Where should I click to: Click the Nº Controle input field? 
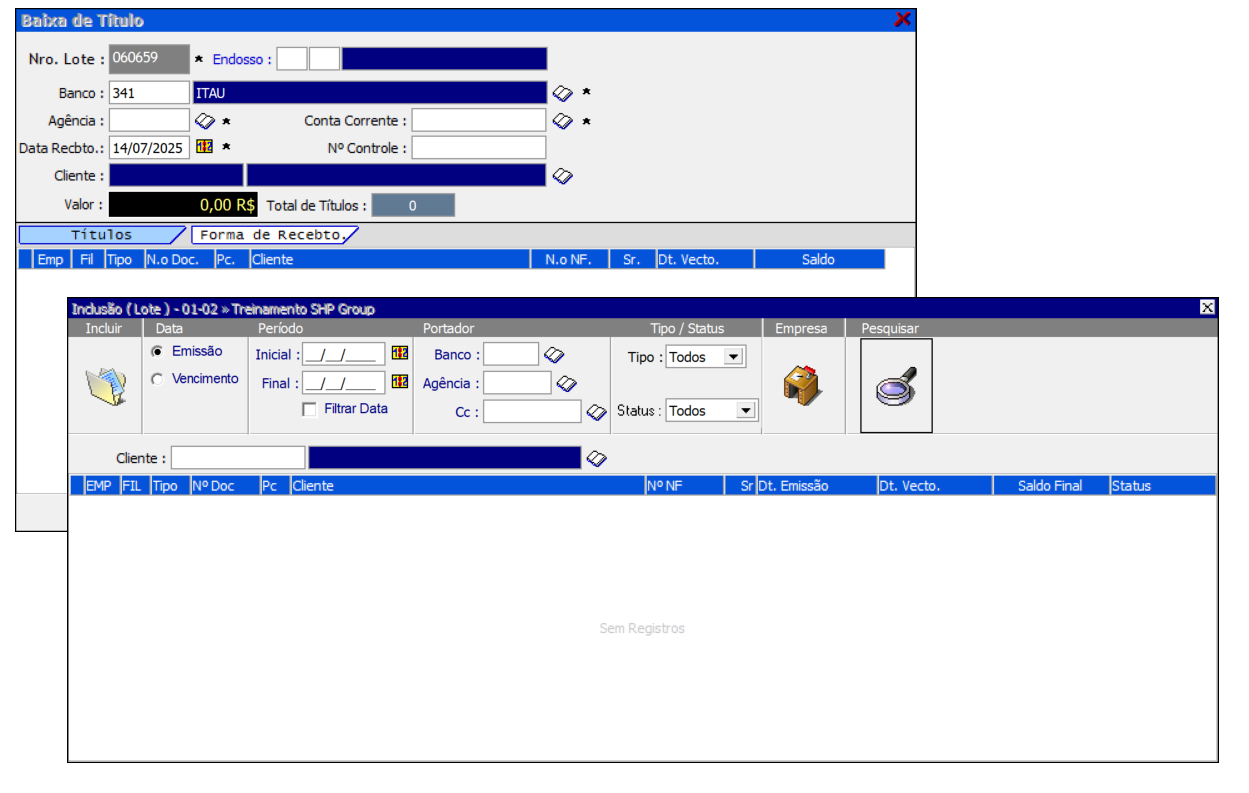479,148
